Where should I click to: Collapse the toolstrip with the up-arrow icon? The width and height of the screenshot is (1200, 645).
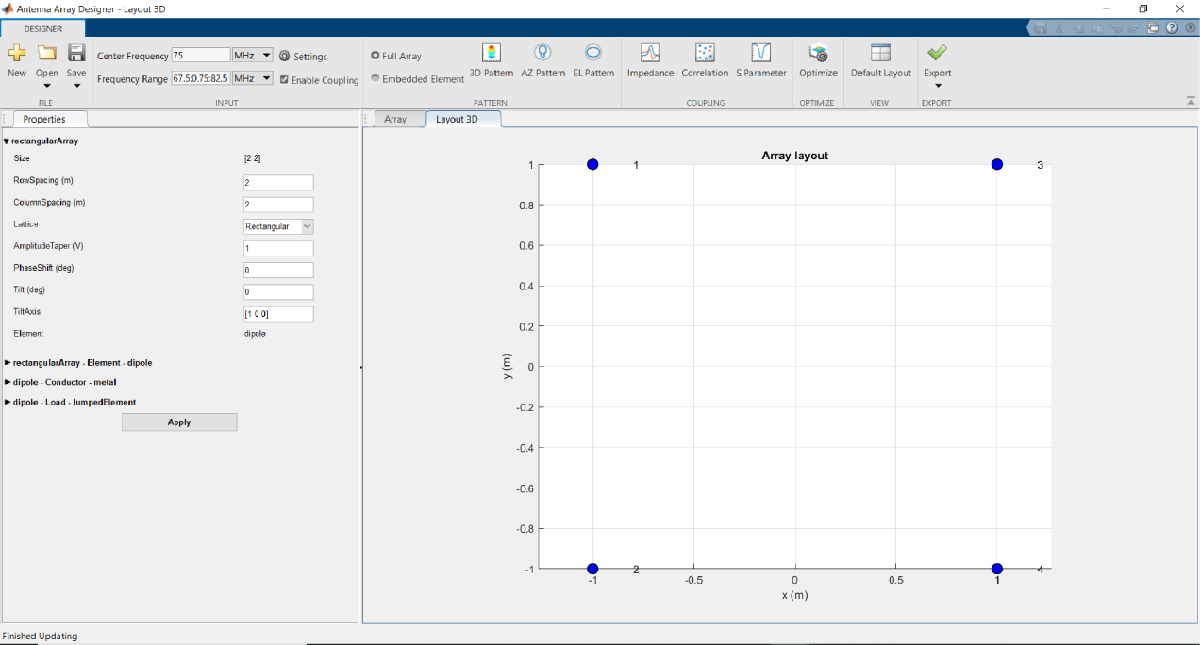[x=1191, y=100]
